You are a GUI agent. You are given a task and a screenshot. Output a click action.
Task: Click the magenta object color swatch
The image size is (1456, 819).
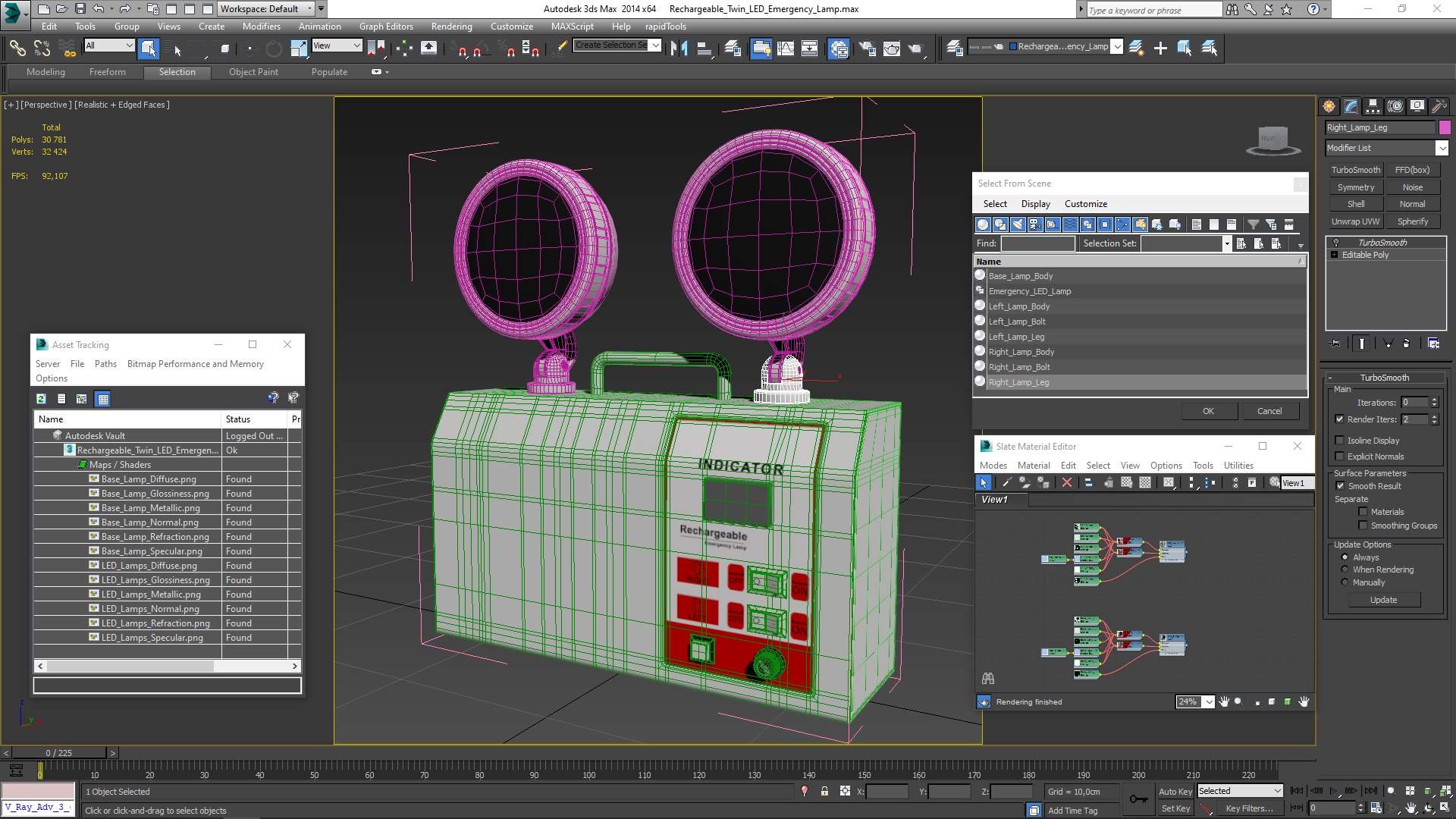[1445, 127]
